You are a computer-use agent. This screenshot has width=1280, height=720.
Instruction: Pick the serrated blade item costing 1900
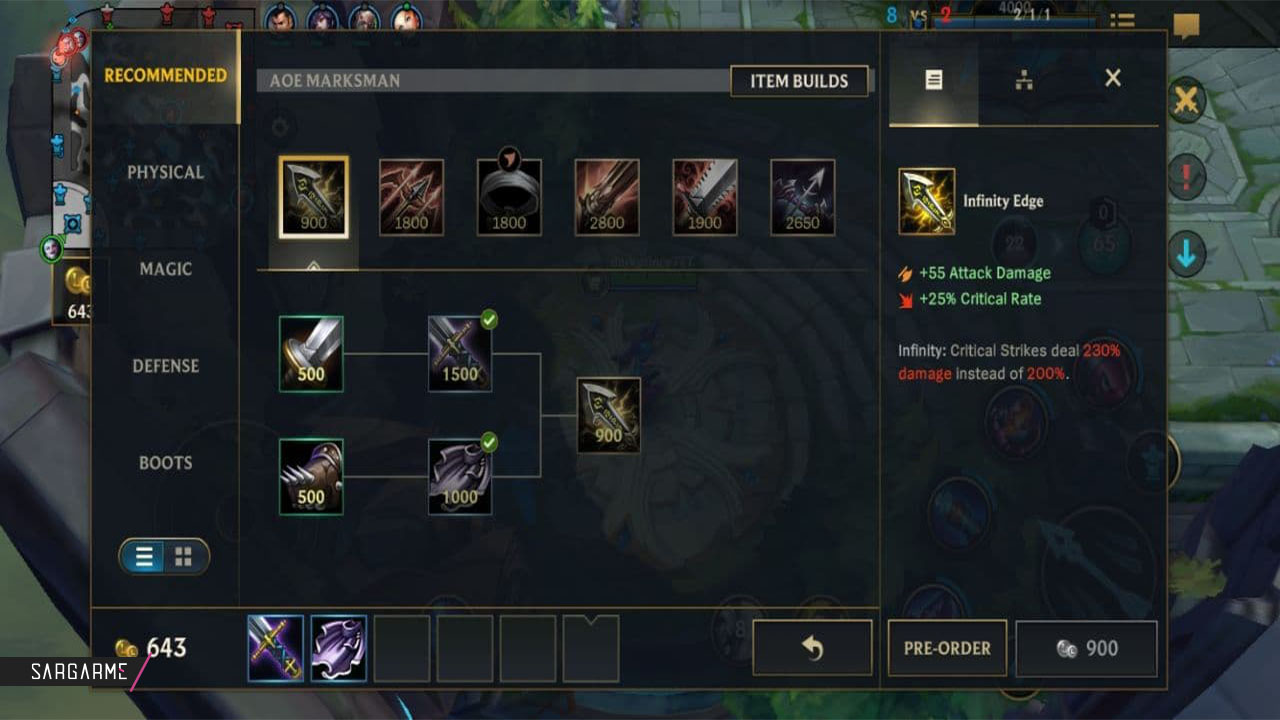click(x=705, y=197)
